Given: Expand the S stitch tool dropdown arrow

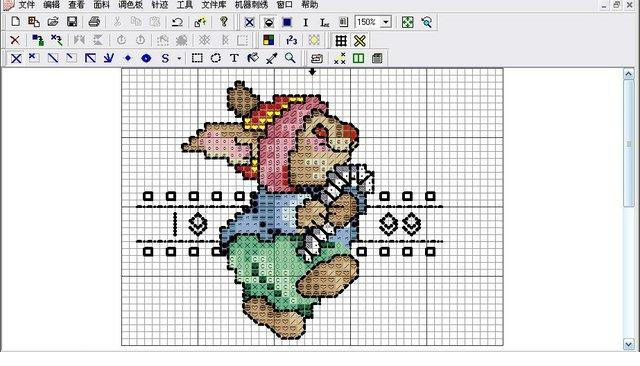Looking at the screenshot, I should pyautogui.click(x=179, y=59).
